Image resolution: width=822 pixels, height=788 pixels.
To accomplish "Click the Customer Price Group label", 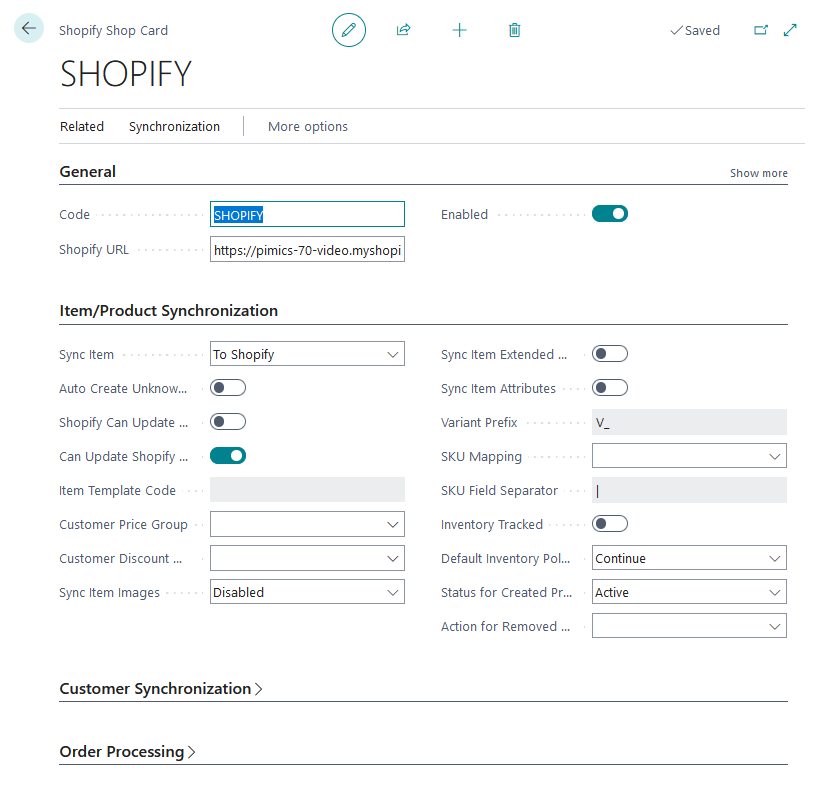I will (123, 524).
